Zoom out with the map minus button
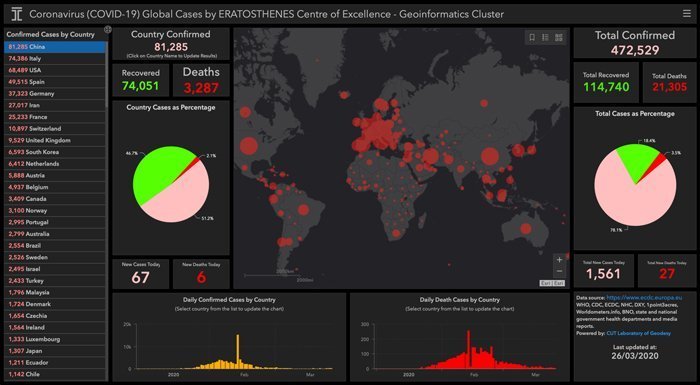Image resolution: width=700 pixels, height=385 pixels. click(559, 271)
